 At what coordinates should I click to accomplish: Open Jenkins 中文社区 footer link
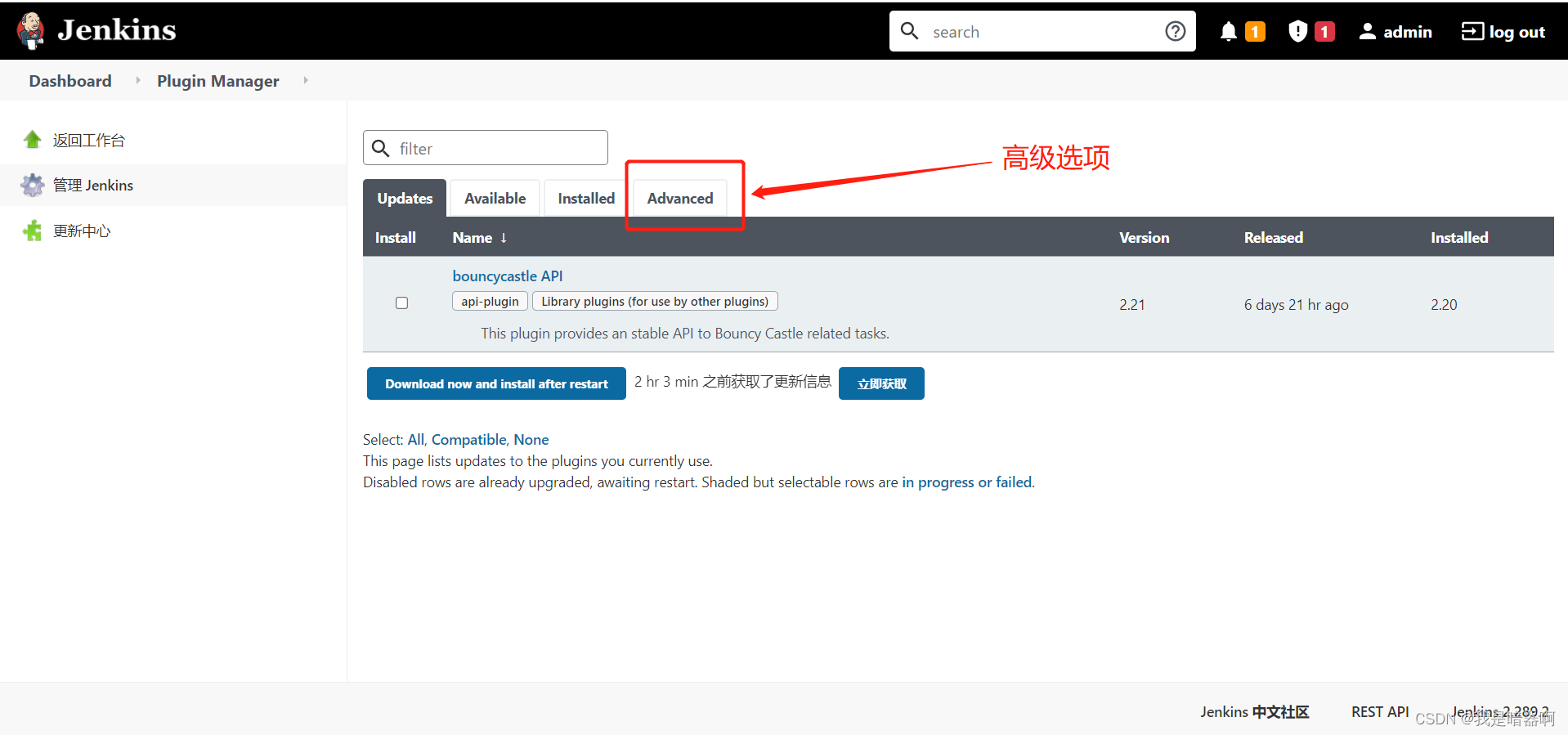[x=1254, y=712]
